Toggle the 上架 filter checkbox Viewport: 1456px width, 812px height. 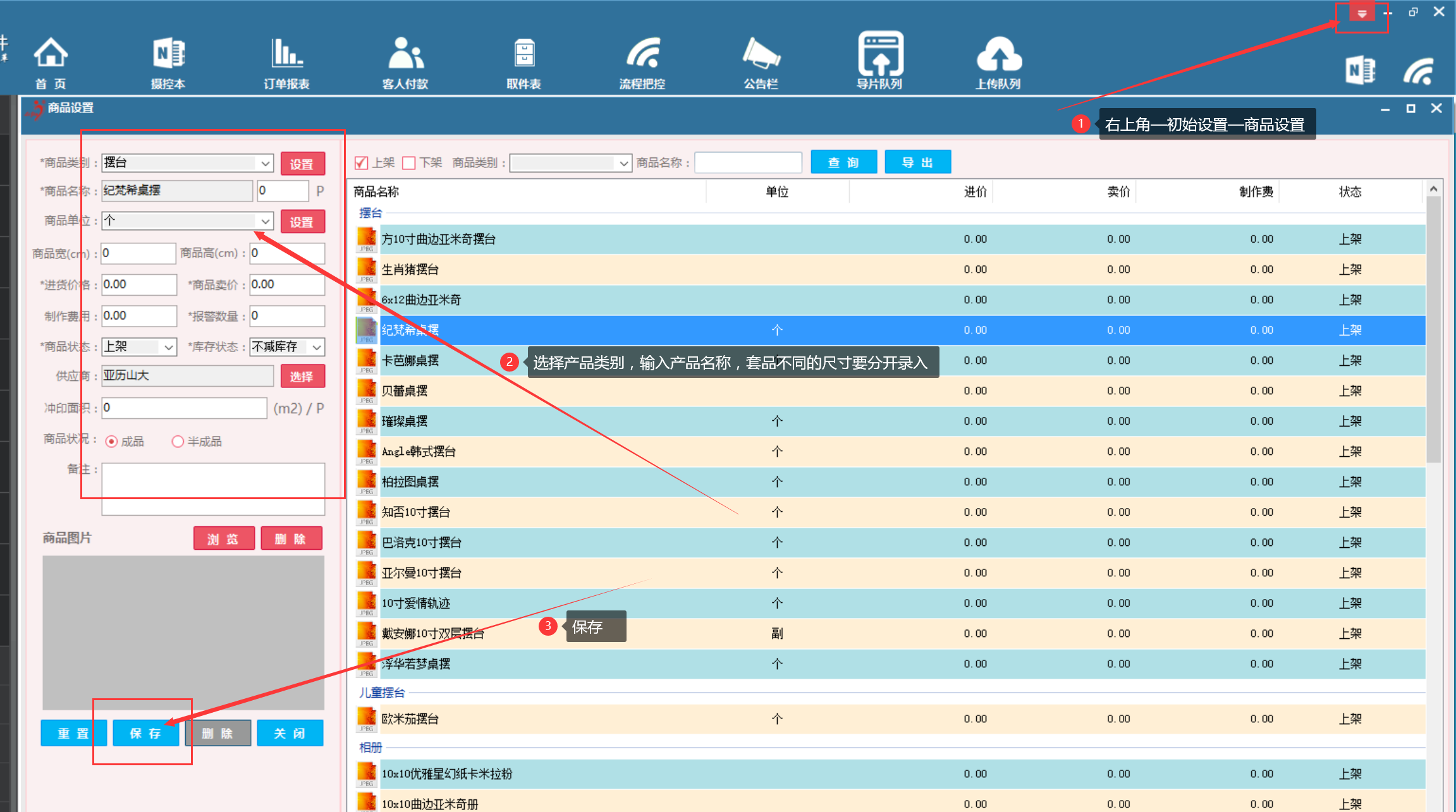(x=362, y=163)
